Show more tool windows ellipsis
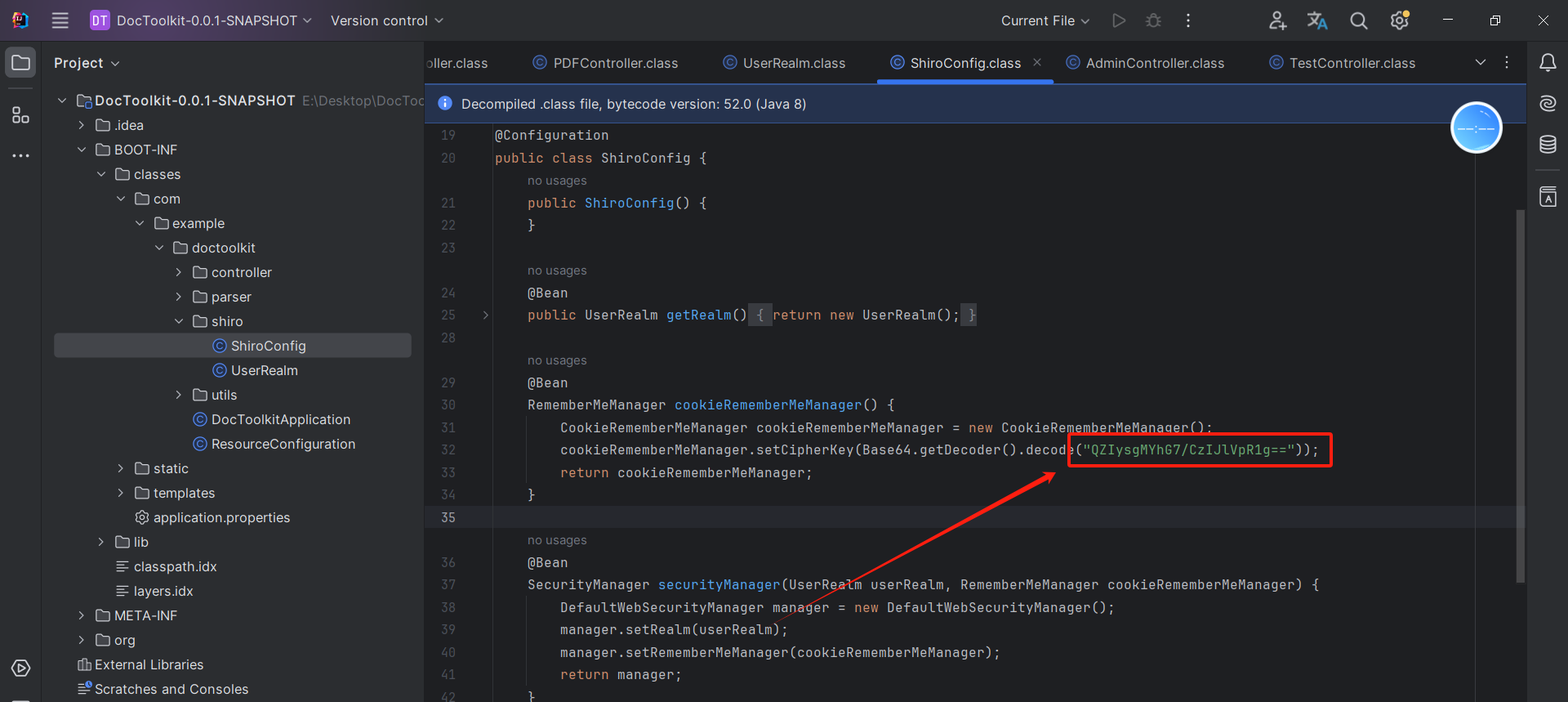The height and width of the screenshot is (702, 1568). click(x=21, y=155)
